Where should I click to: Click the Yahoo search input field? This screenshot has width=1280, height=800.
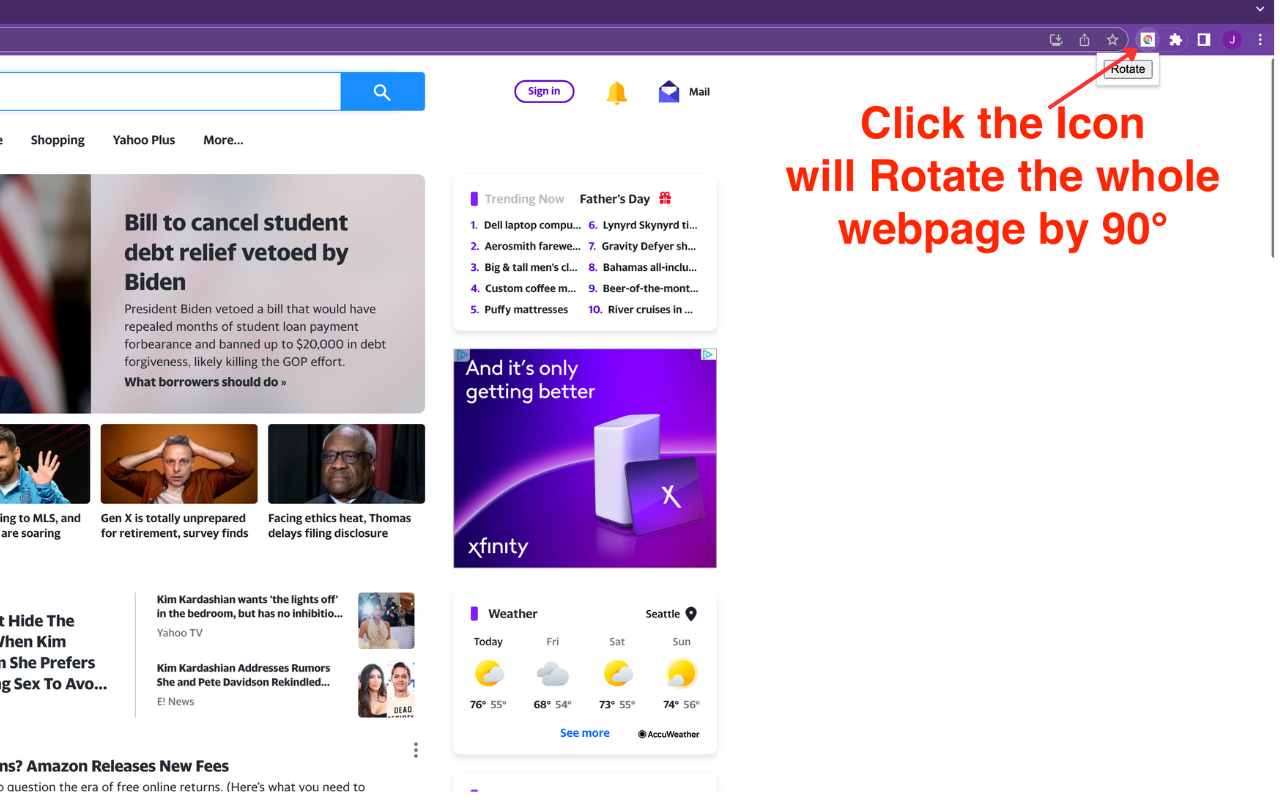170,92
